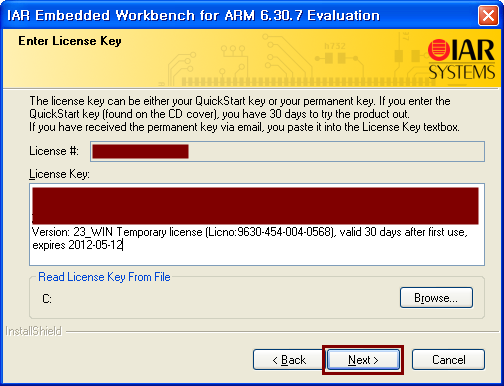Cancel the IAR installation
This screenshot has height=386, width=504.
coord(448,360)
